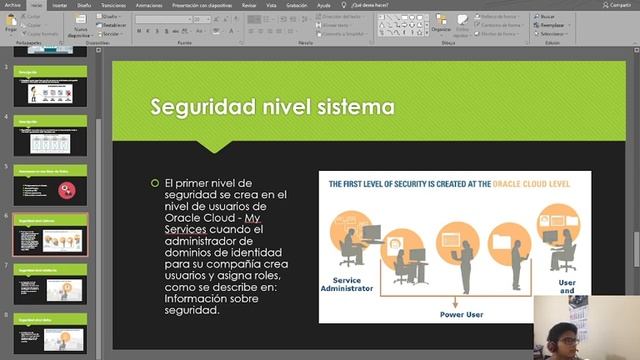Open the Archivo tab

pyautogui.click(x=12, y=5)
